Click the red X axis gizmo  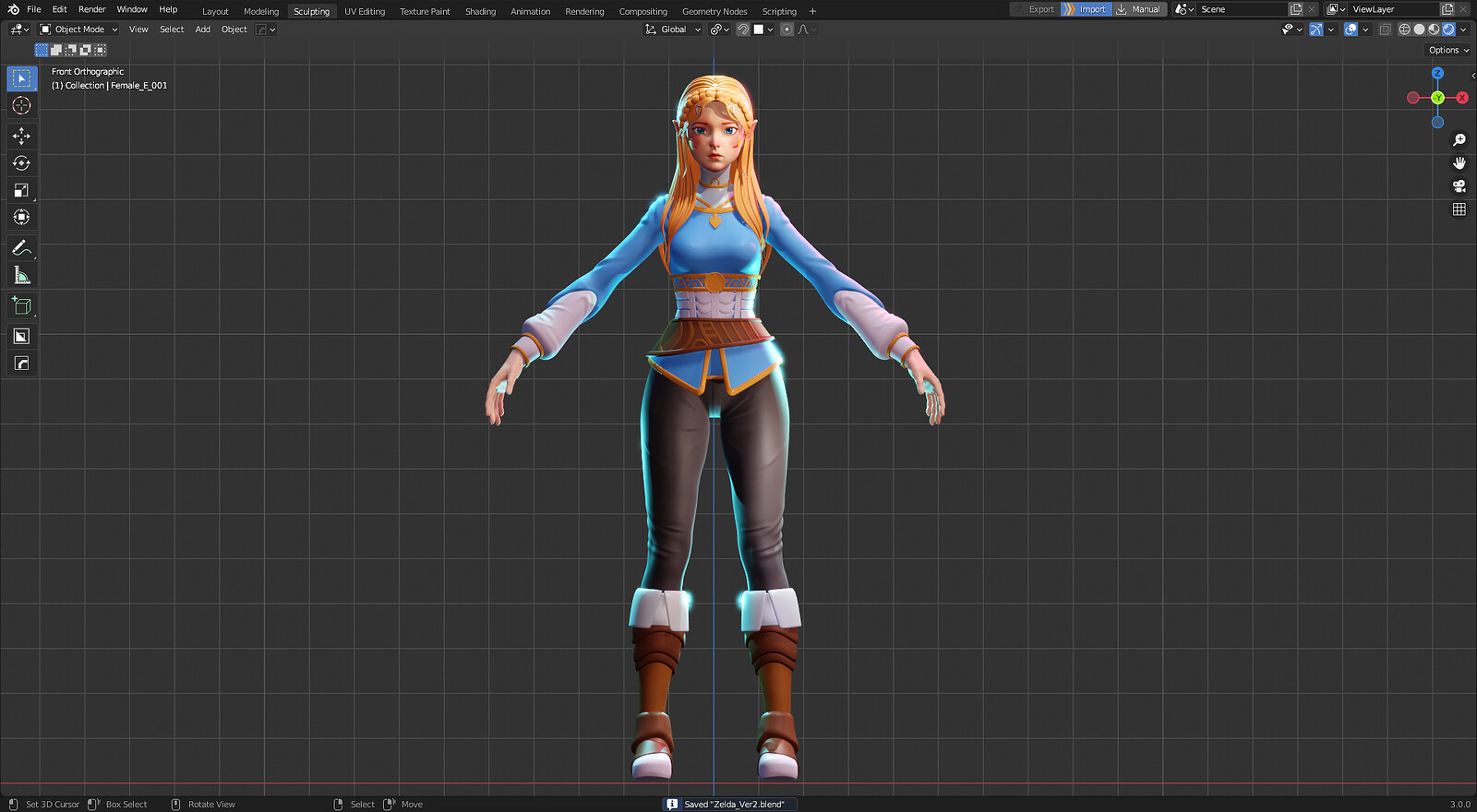1462,98
